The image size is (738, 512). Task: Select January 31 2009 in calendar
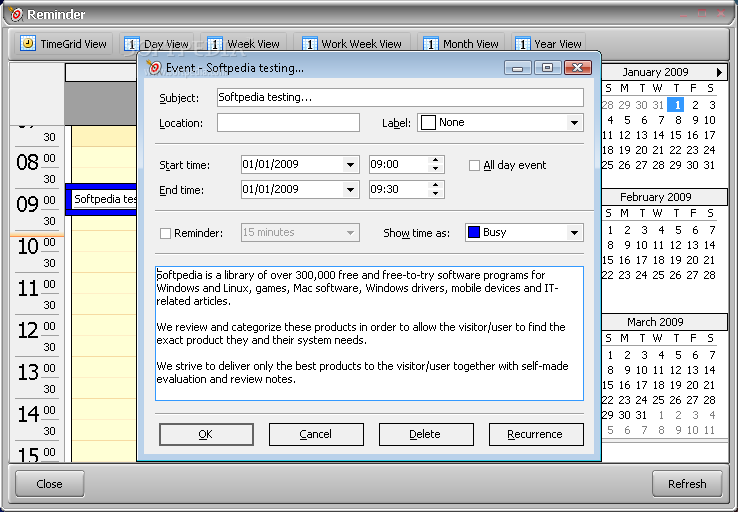coord(709,165)
